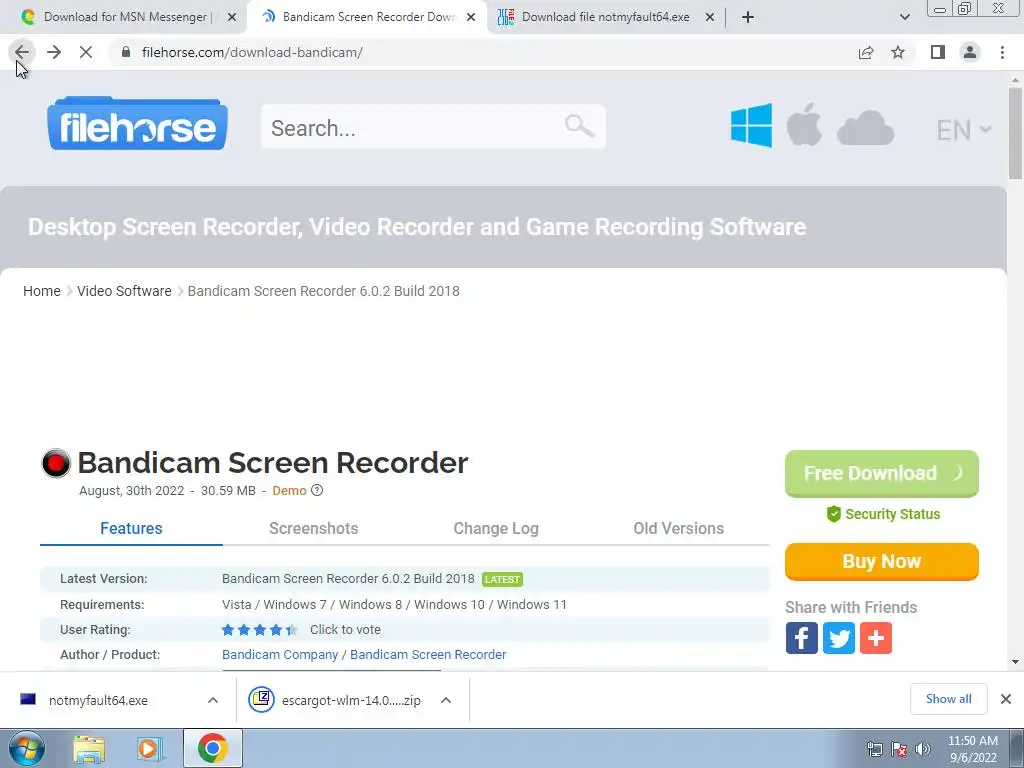
Task: Click the share page icon in address bar
Action: coord(866,52)
